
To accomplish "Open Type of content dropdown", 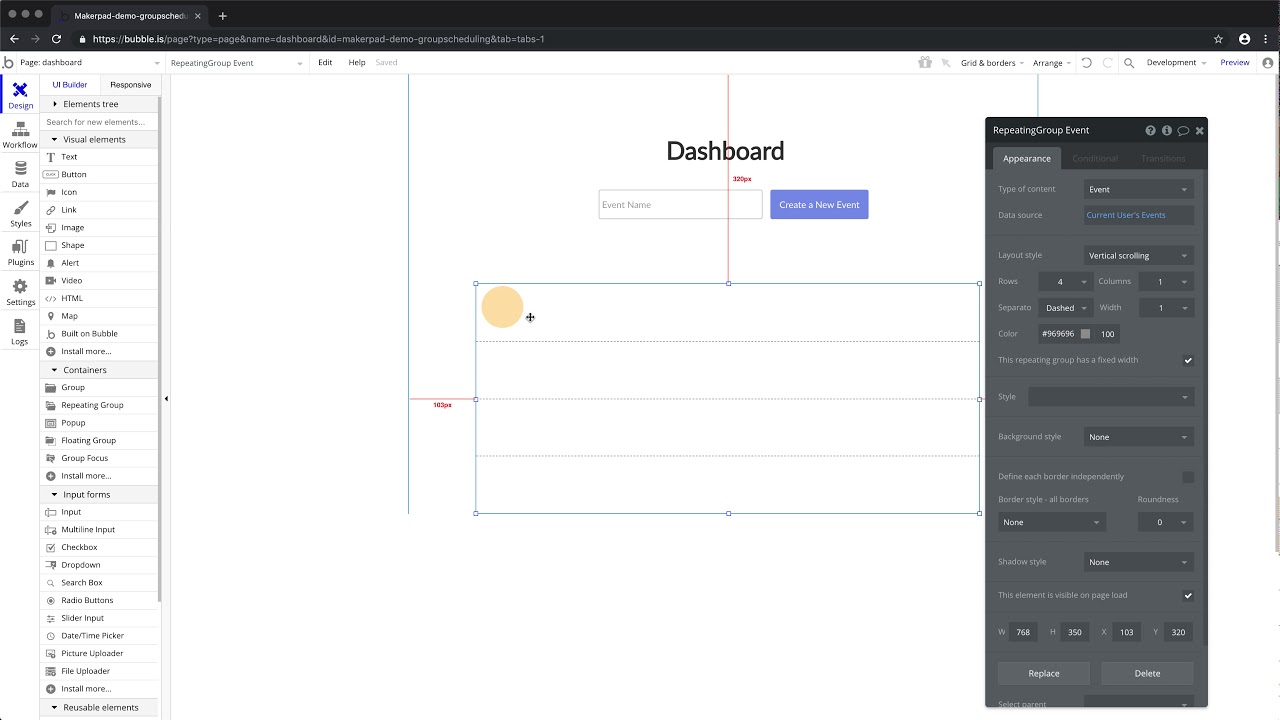I will (1138, 189).
